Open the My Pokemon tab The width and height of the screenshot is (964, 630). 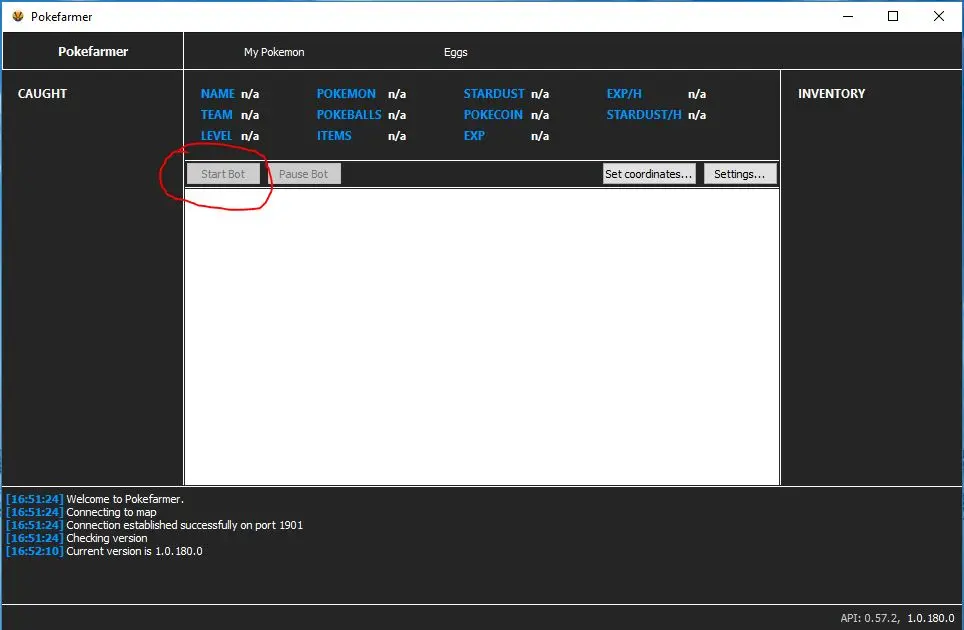point(274,52)
